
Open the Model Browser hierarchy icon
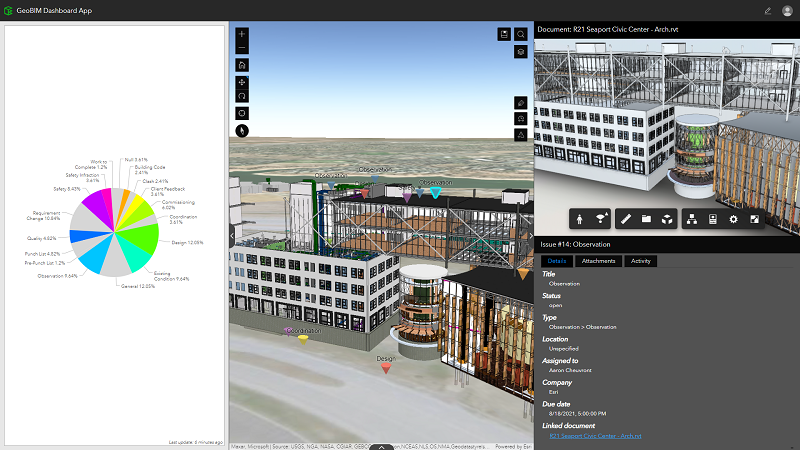pyautogui.click(x=691, y=218)
